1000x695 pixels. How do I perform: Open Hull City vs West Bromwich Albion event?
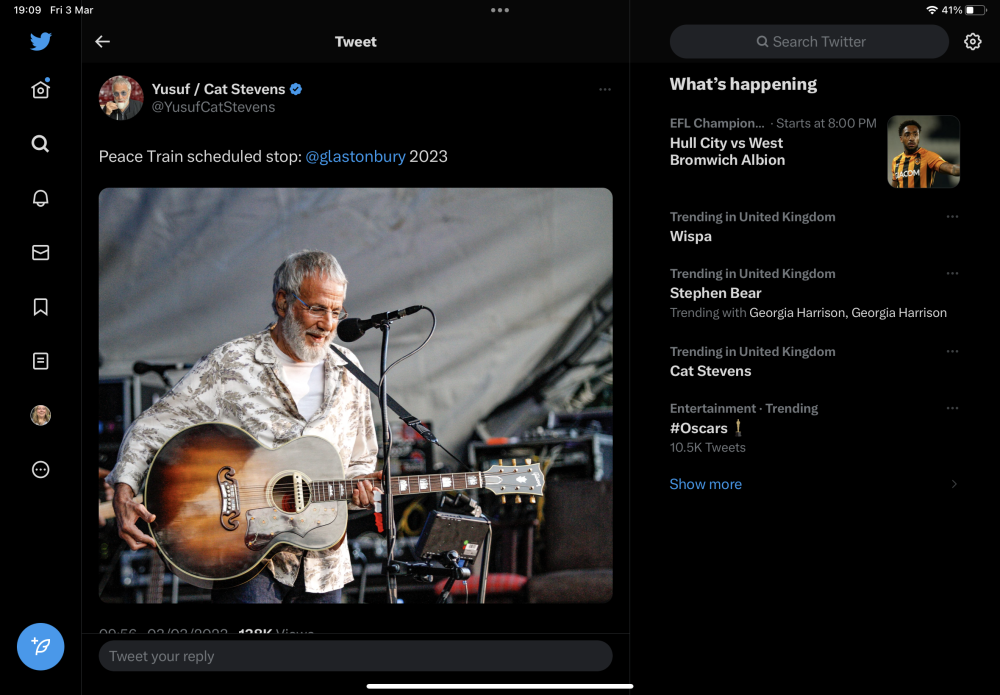(x=814, y=151)
